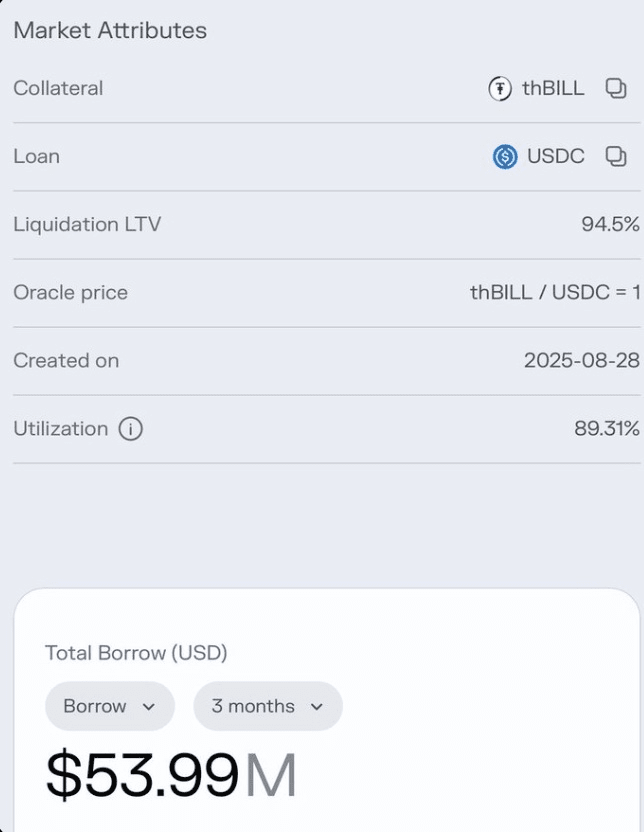644x832 pixels.
Task: Select the 2025-08-28 creation date
Action: click(581, 360)
